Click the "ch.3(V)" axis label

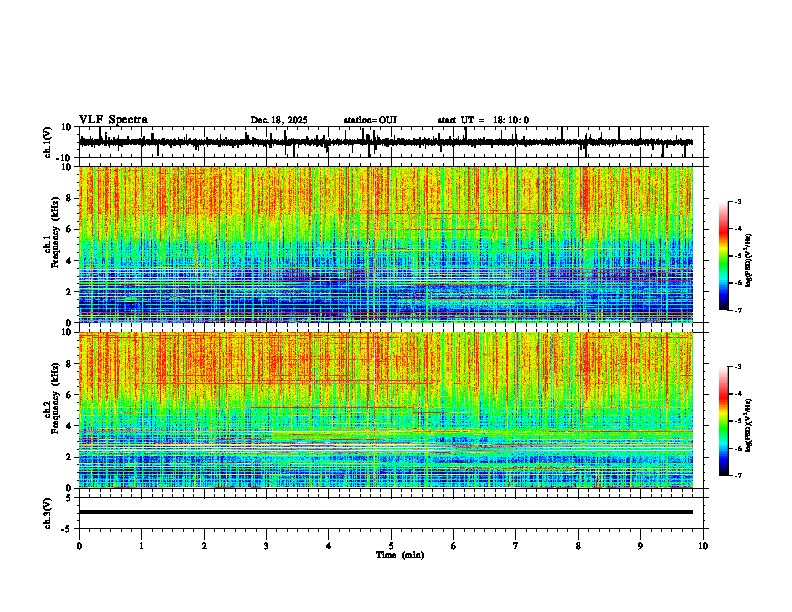tap(48, 513)
